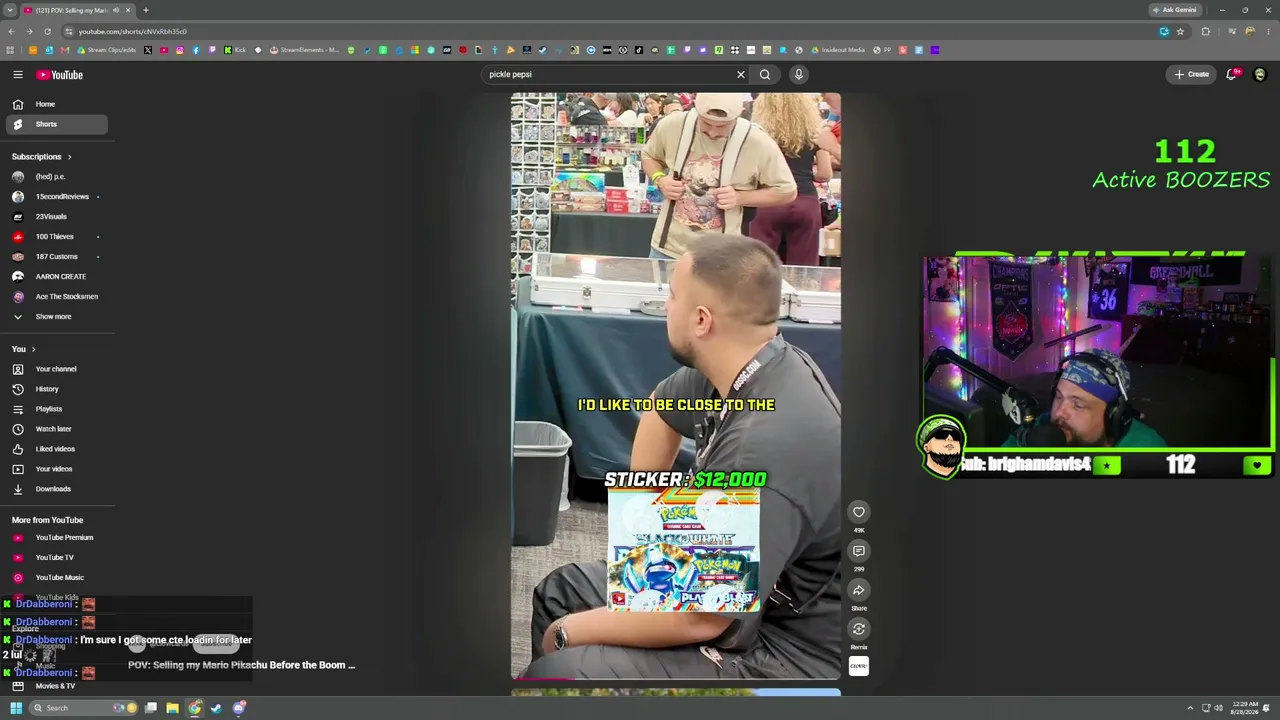Viewport: 1280px width, 720px height.
Task: Open watch History
Action: pyautogui.click(x=55, y=389)
